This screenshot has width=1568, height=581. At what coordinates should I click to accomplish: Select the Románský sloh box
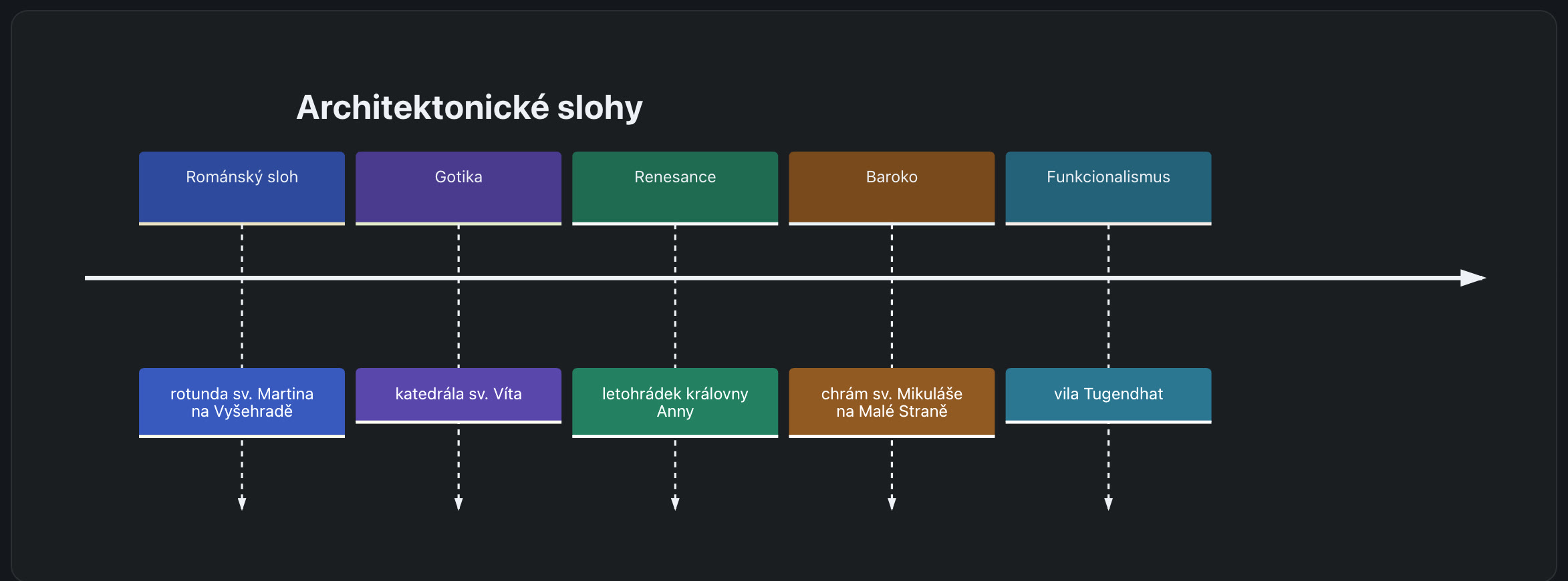tap(242, 188)
